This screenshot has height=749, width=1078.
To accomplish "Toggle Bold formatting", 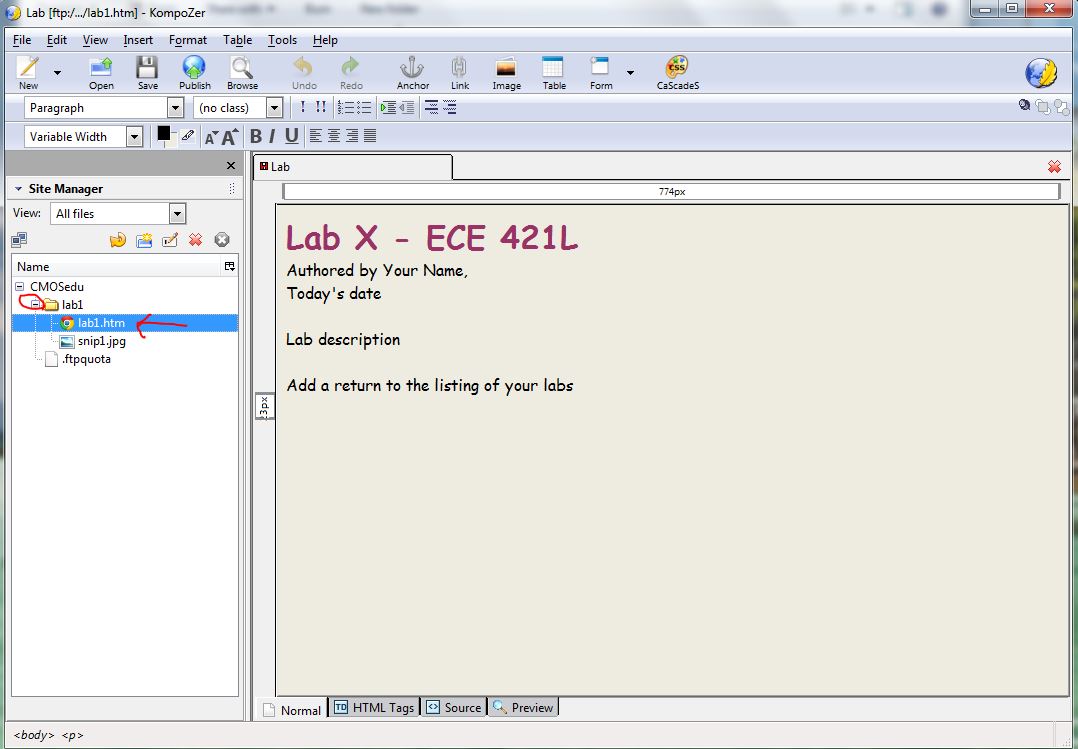I will click(x=256, y=136).
